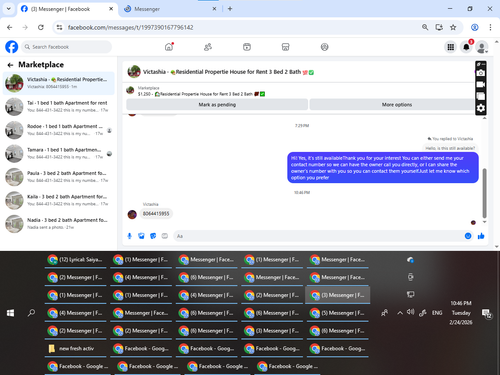Open the Marketplace storefront icon in header

tap(286, 47)
